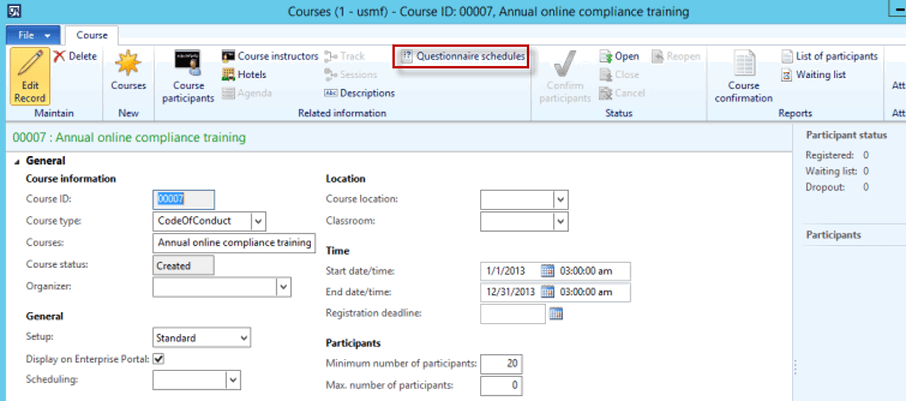Click Max. number of participants field

click(x=502, y=385)
